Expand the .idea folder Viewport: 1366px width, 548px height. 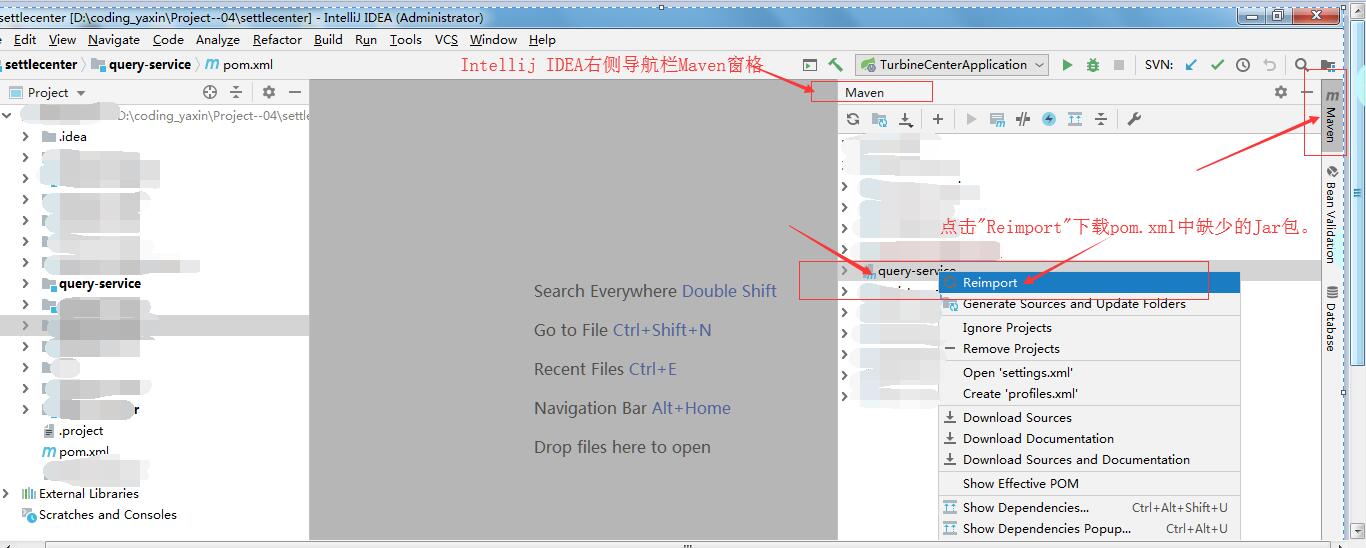(25, 136)
